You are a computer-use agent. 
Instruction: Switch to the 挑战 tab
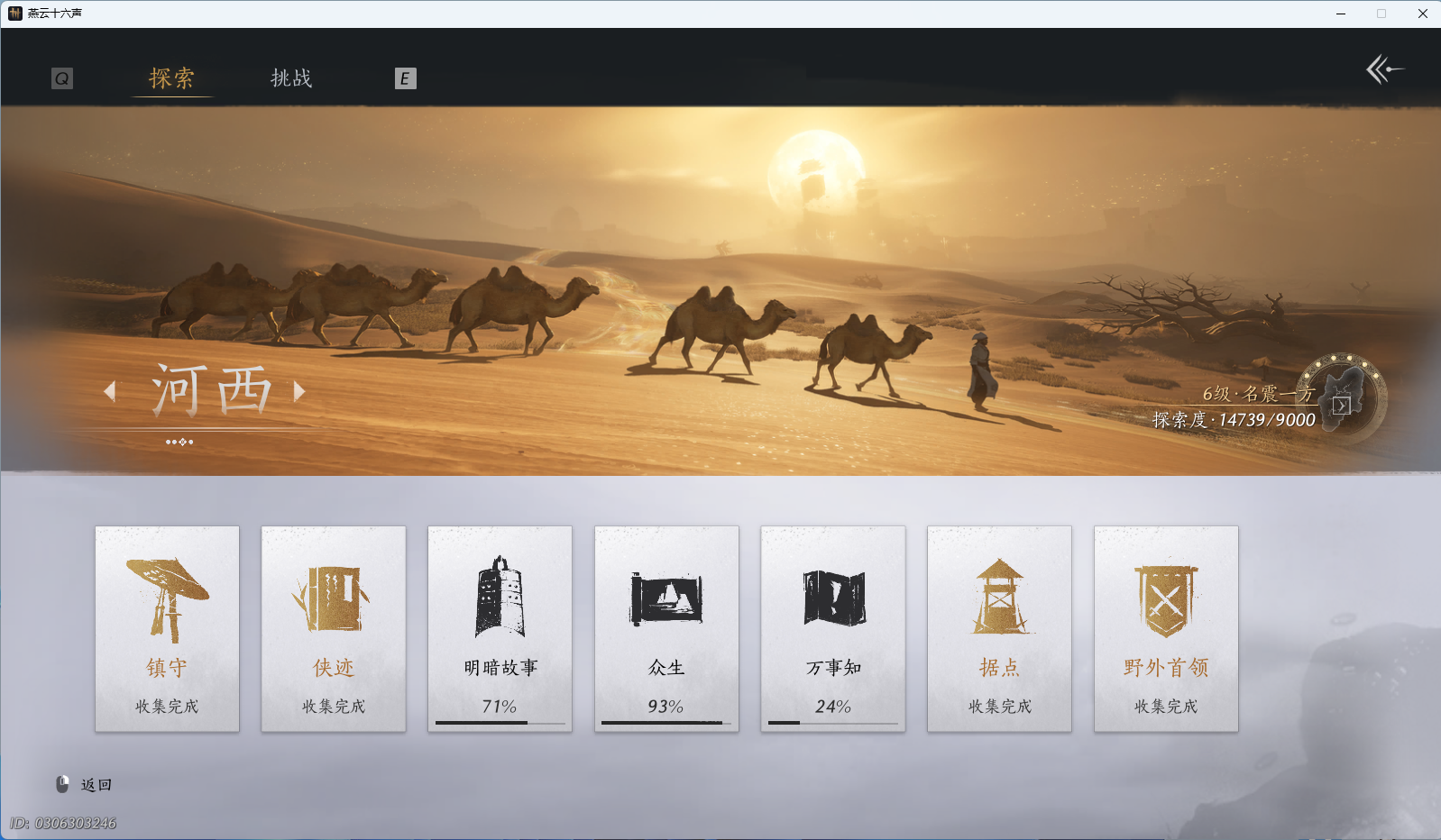(x=291, y=78)
